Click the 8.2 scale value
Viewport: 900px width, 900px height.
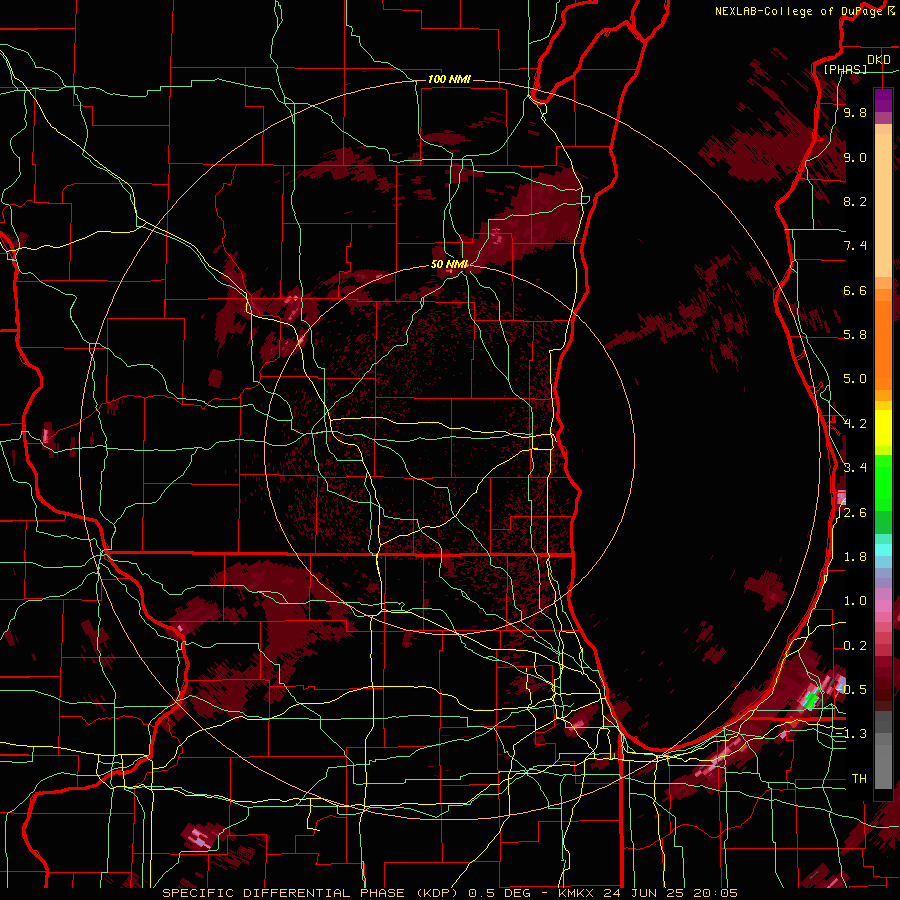tap(855, 201)
